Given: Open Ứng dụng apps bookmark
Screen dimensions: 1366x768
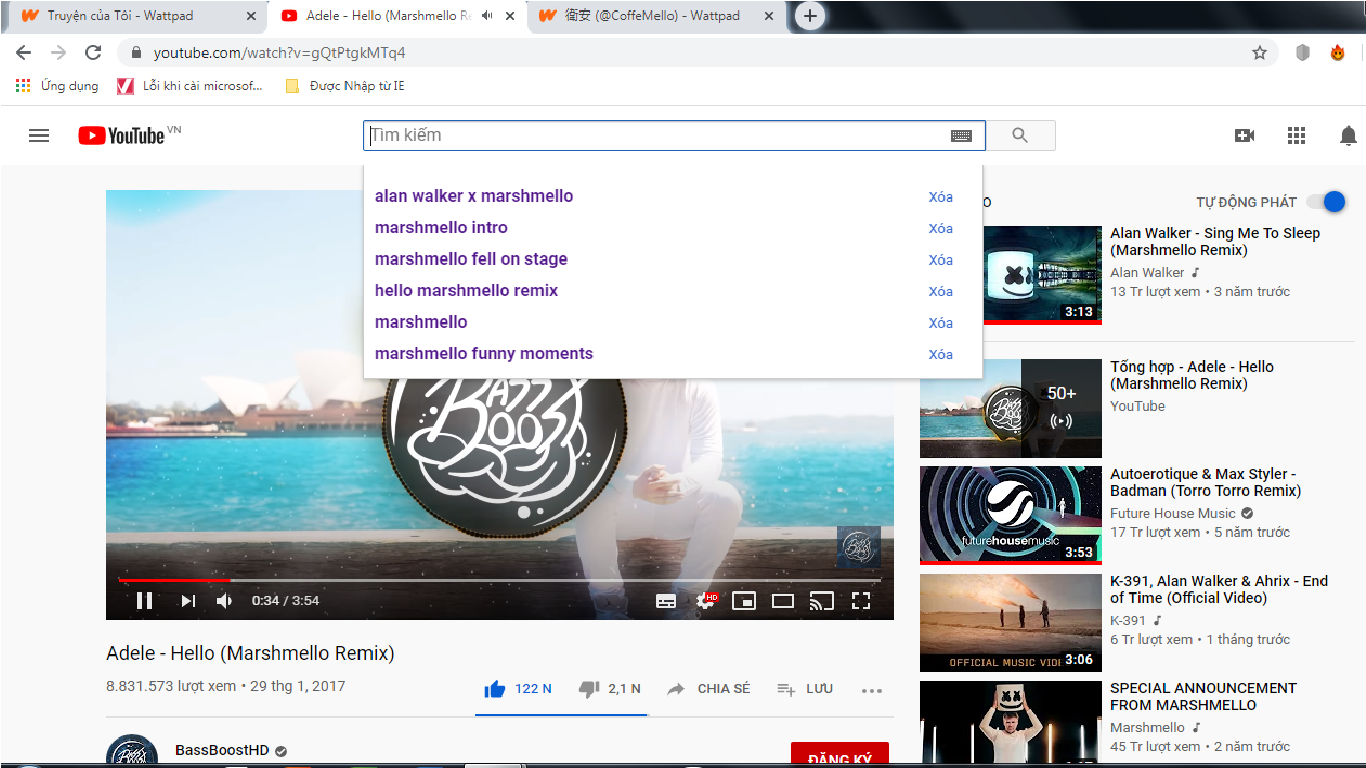Looking at the screenshot, I should (57, 86).
